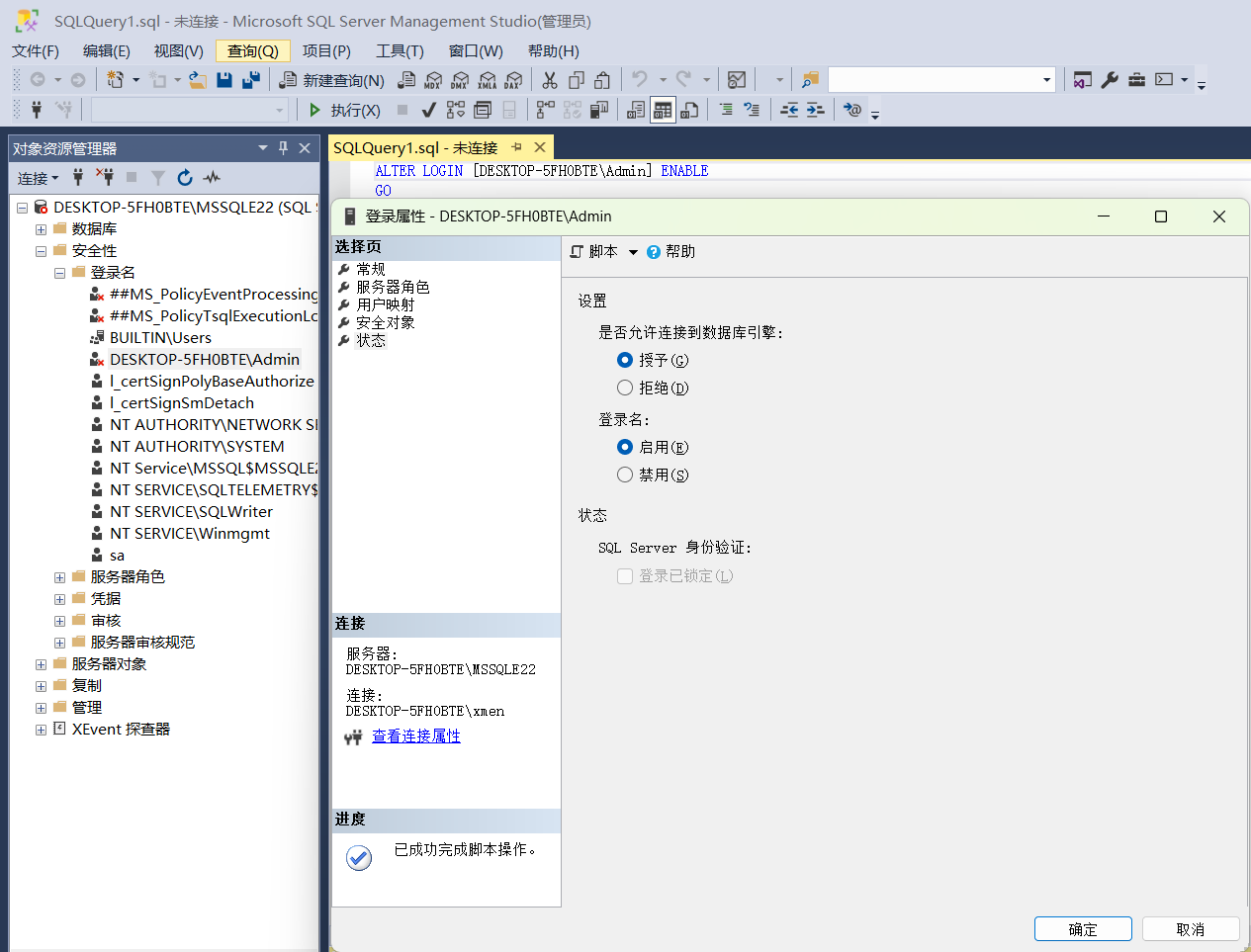Expand the 数据库 tree node
1251x952 pixels.
point(40,228)
